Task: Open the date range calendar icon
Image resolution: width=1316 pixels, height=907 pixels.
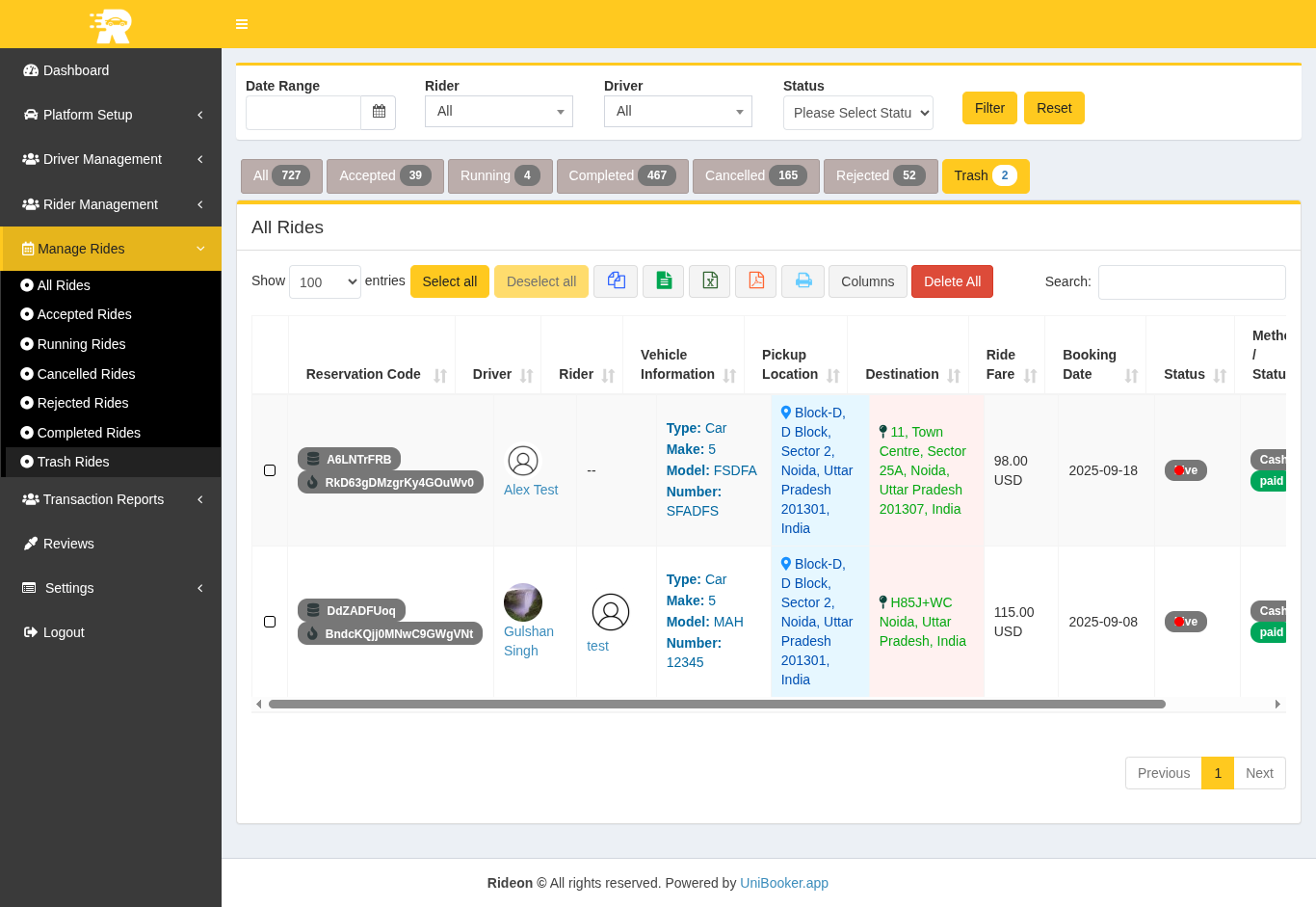Action: tap(379, 112)
